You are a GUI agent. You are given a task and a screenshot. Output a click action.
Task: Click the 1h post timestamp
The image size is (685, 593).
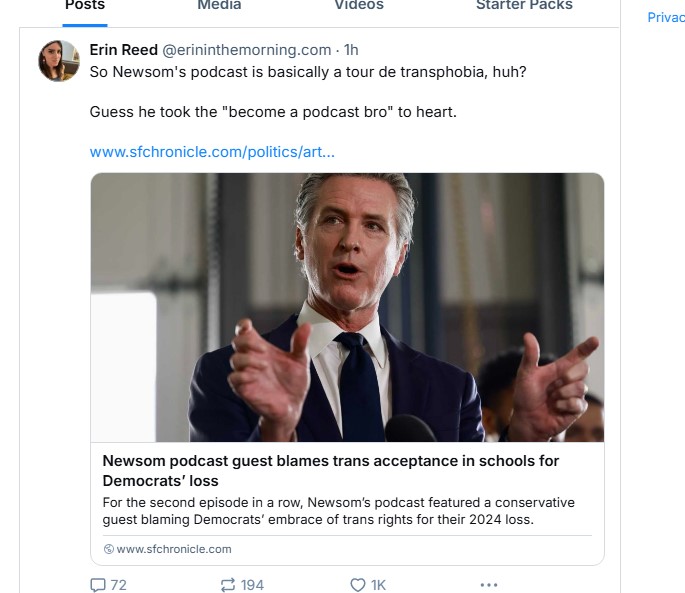click(351, 50)
